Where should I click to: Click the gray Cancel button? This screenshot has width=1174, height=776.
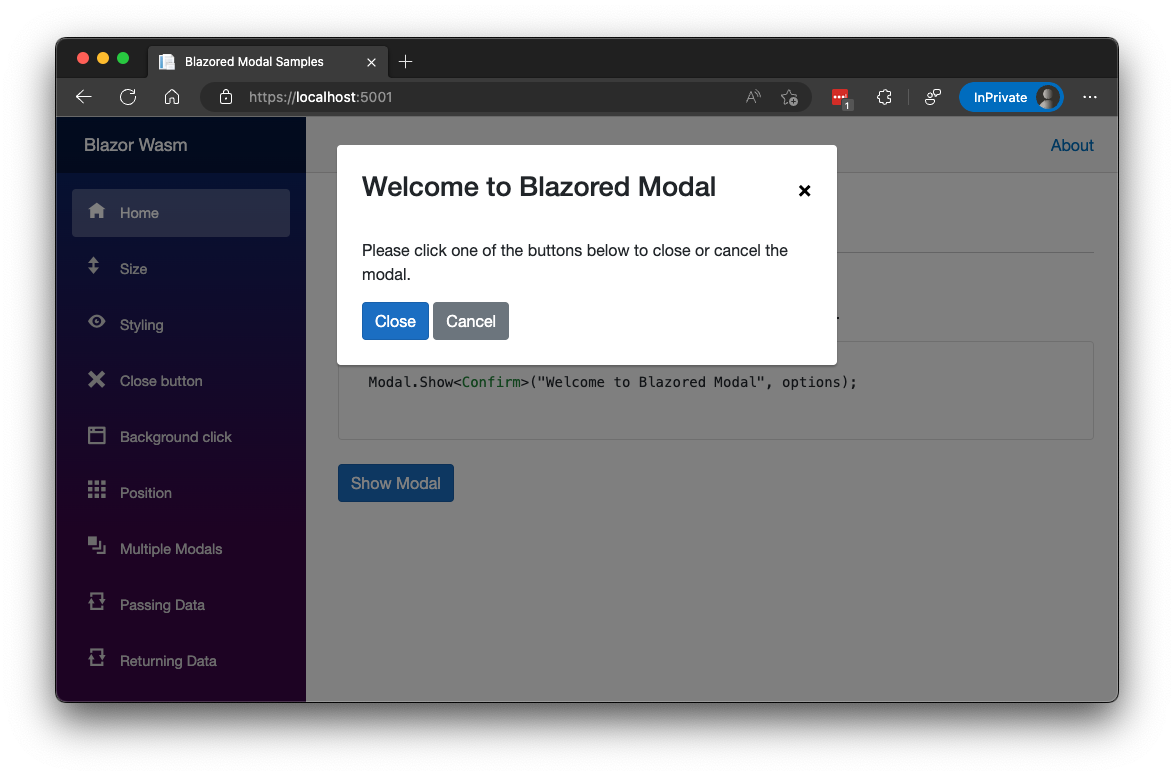point(471,321)
